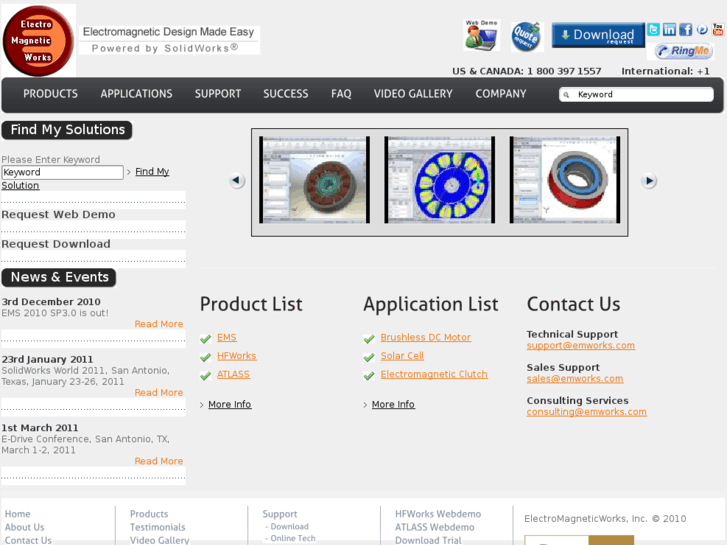This screenshot has height=545, width=727.
Task: Open the footer About Us link
Action: (25, 527)
